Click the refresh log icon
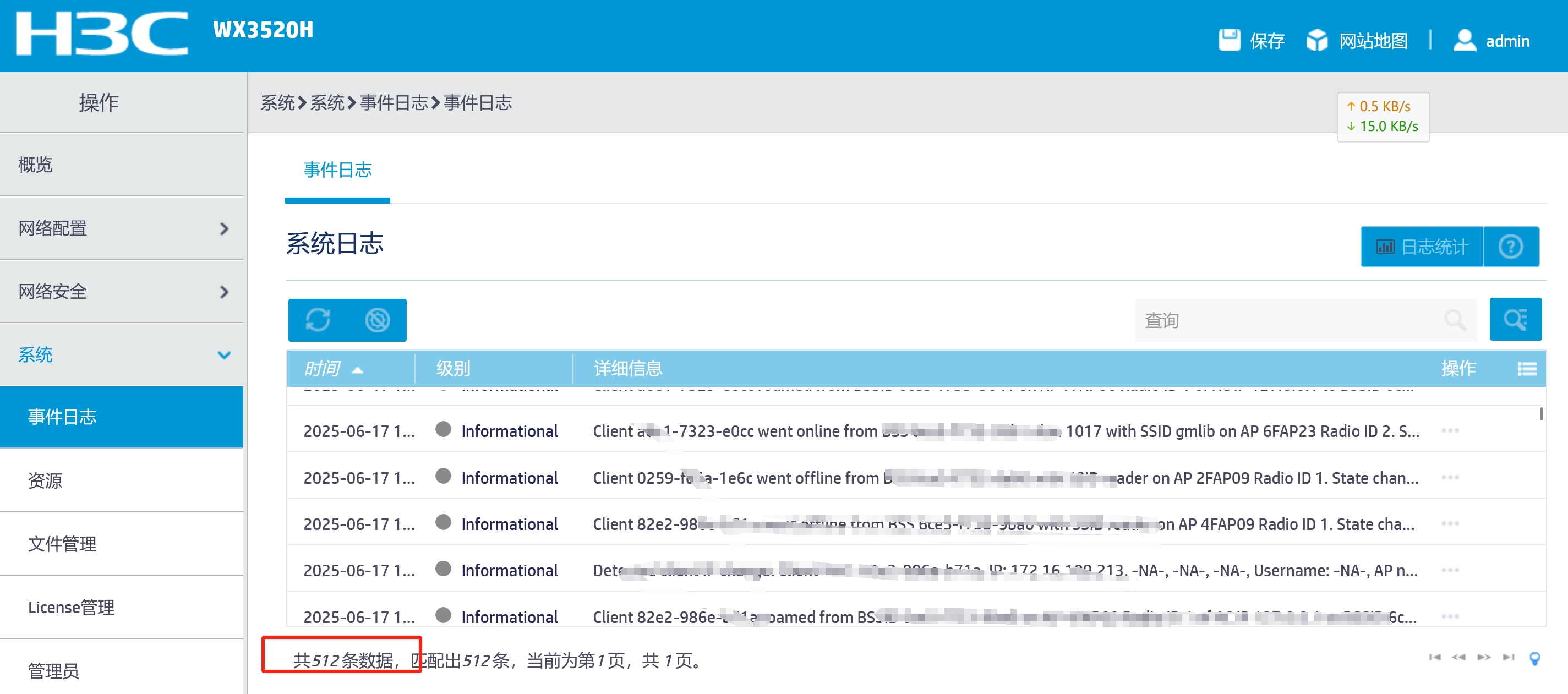The width and height of the screenshot is (1568, 694). (x=318, y=320)
